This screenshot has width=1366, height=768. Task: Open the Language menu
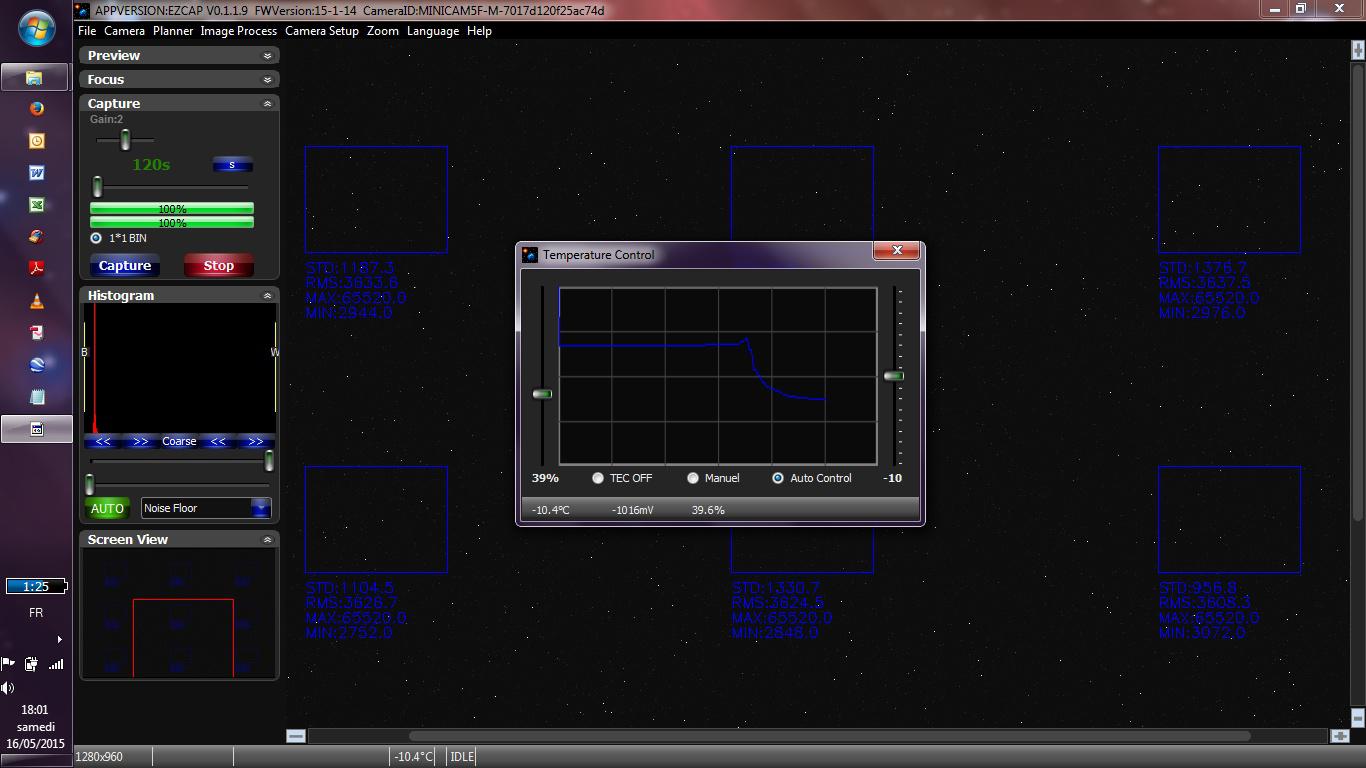tap(432, 31)
